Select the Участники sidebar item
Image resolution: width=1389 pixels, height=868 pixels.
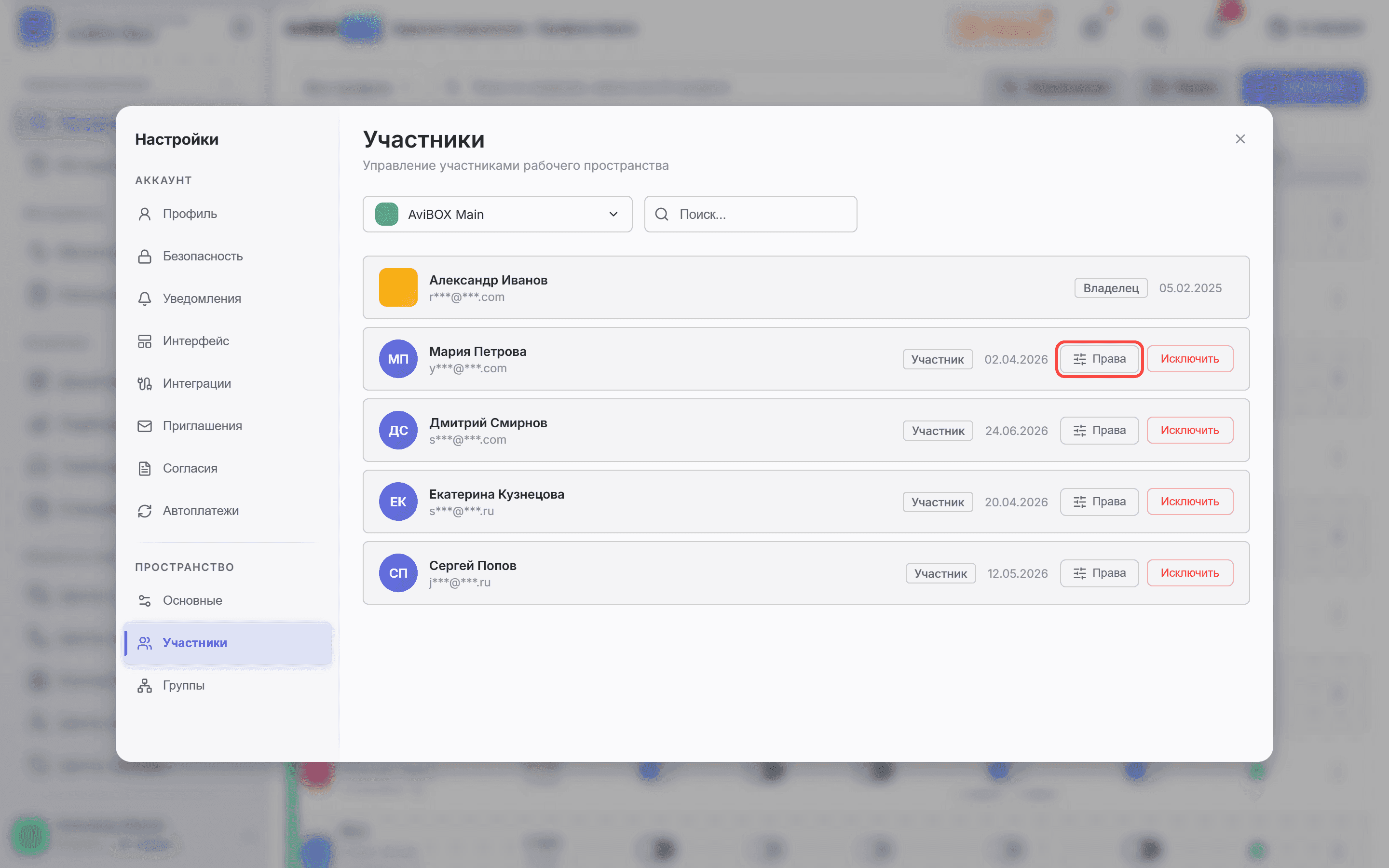coord(228,643)
